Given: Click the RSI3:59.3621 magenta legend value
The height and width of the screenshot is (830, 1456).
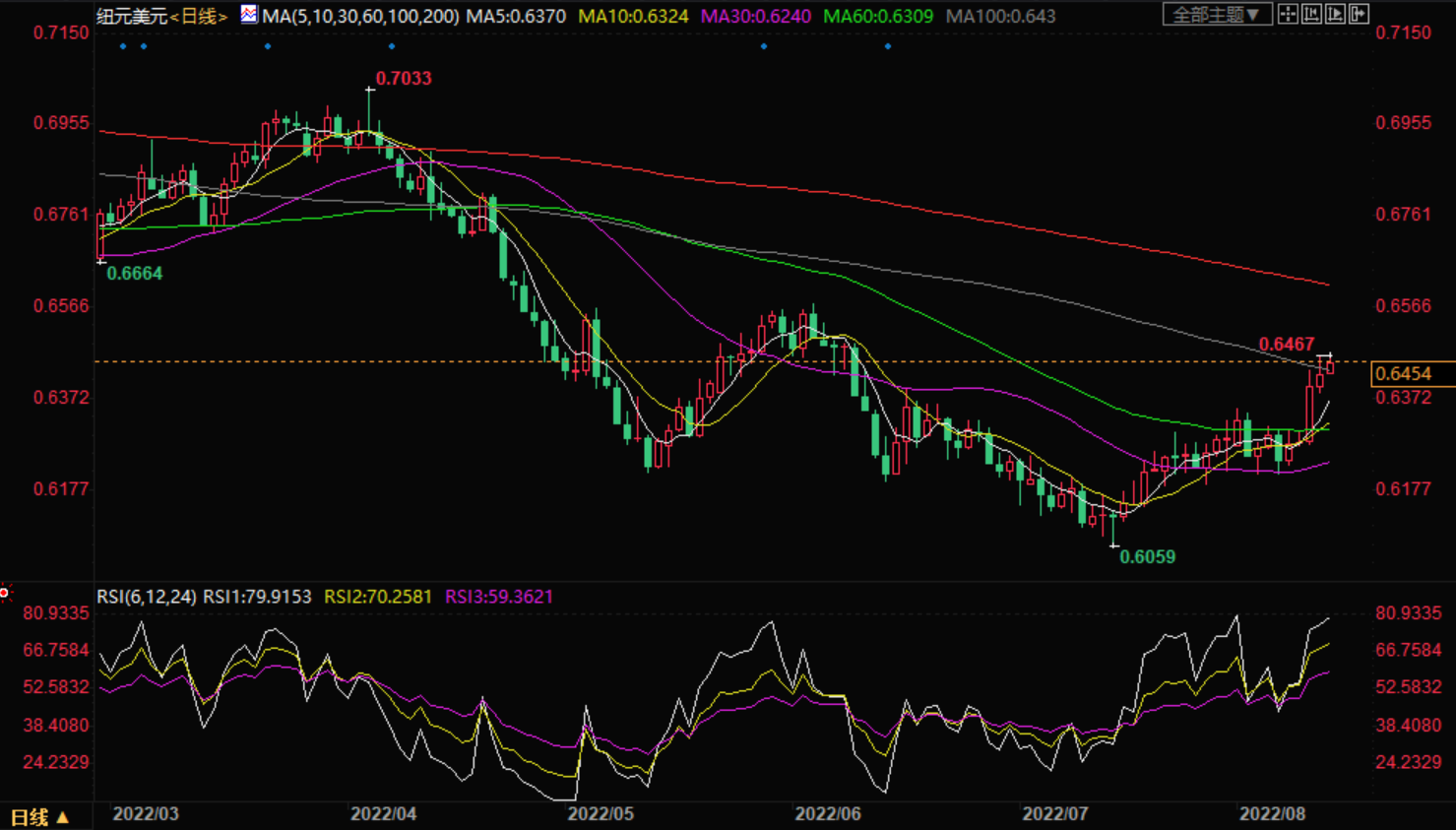Looking at the screenshot, I should click(x=499, y=597).
